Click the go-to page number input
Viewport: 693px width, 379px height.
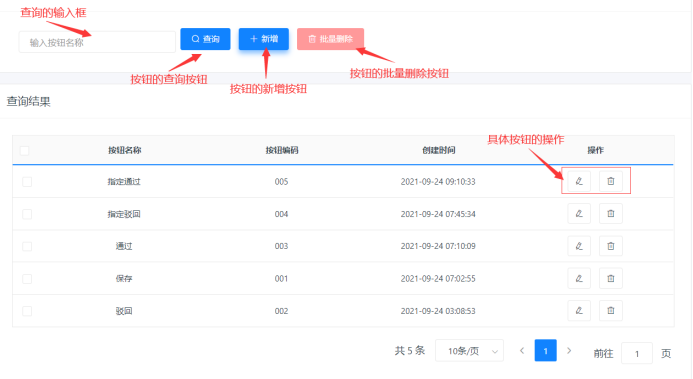point(637,353)
